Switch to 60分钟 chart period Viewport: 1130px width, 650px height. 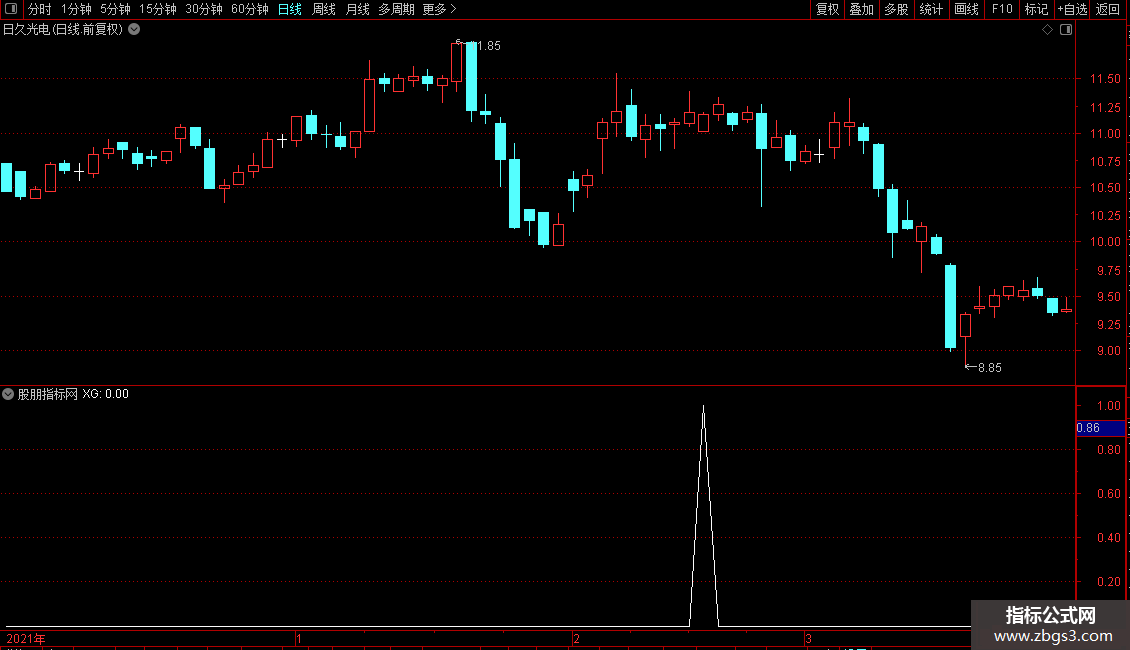tap(250, 9)
